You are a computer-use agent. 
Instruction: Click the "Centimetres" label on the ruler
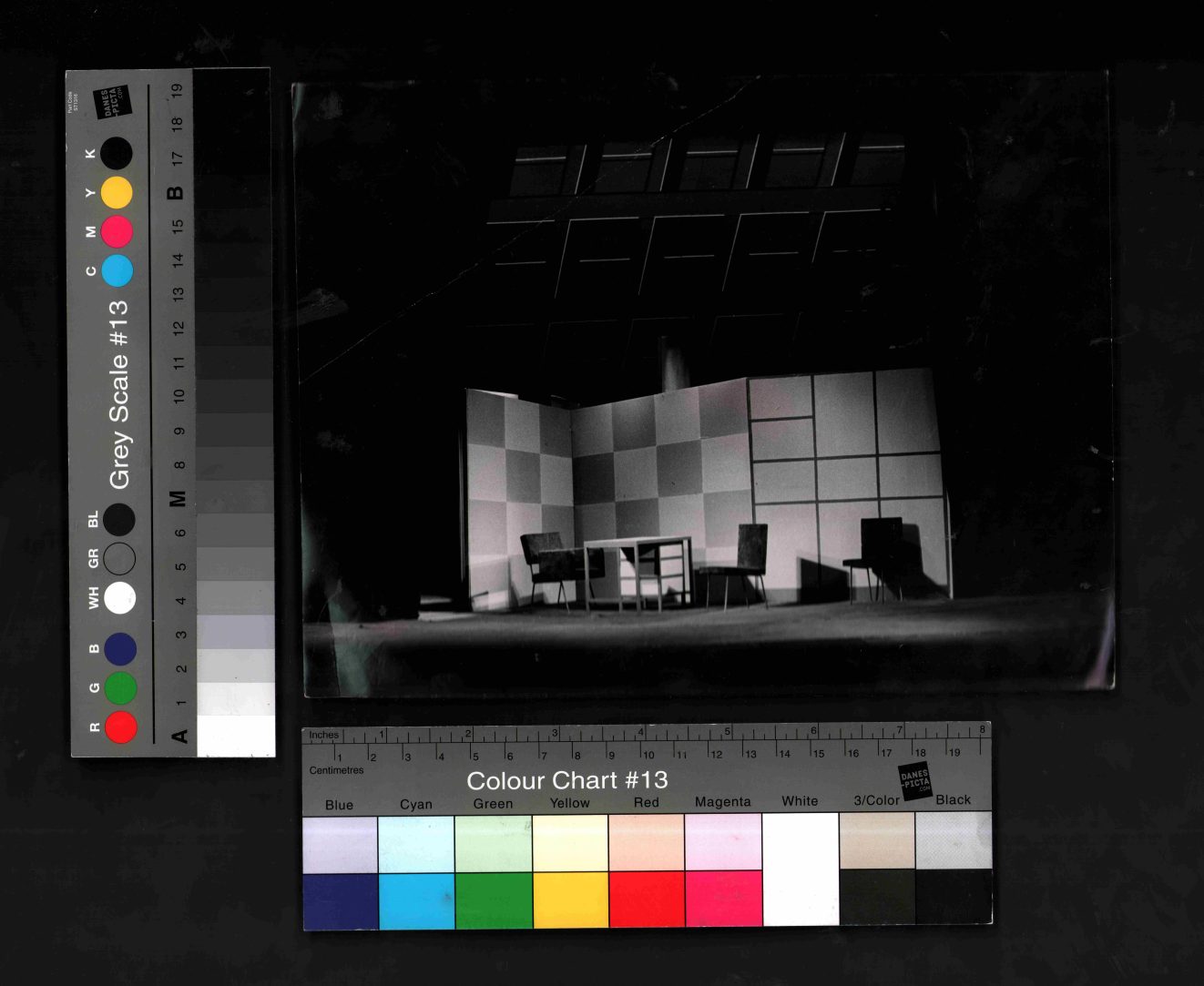tap(336, 770)
